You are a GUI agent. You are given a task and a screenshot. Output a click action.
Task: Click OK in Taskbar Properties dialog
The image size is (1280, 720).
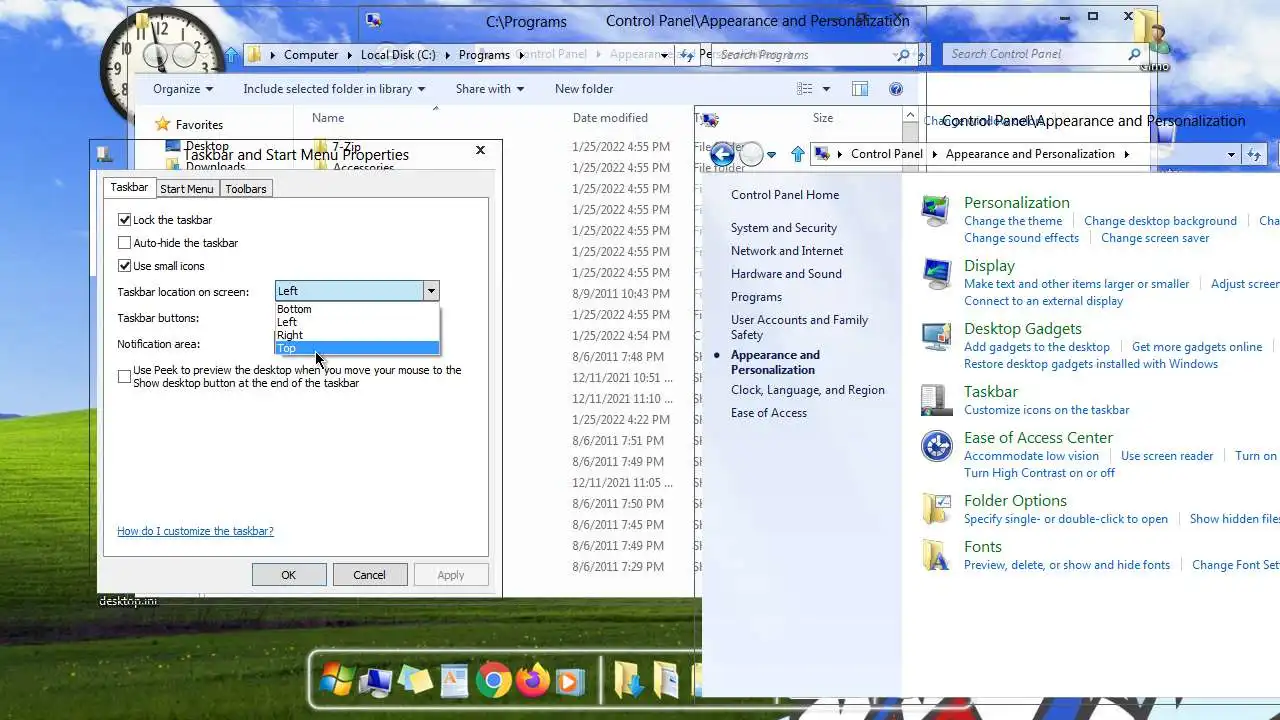pyautogui.click(x=289, y=575)
